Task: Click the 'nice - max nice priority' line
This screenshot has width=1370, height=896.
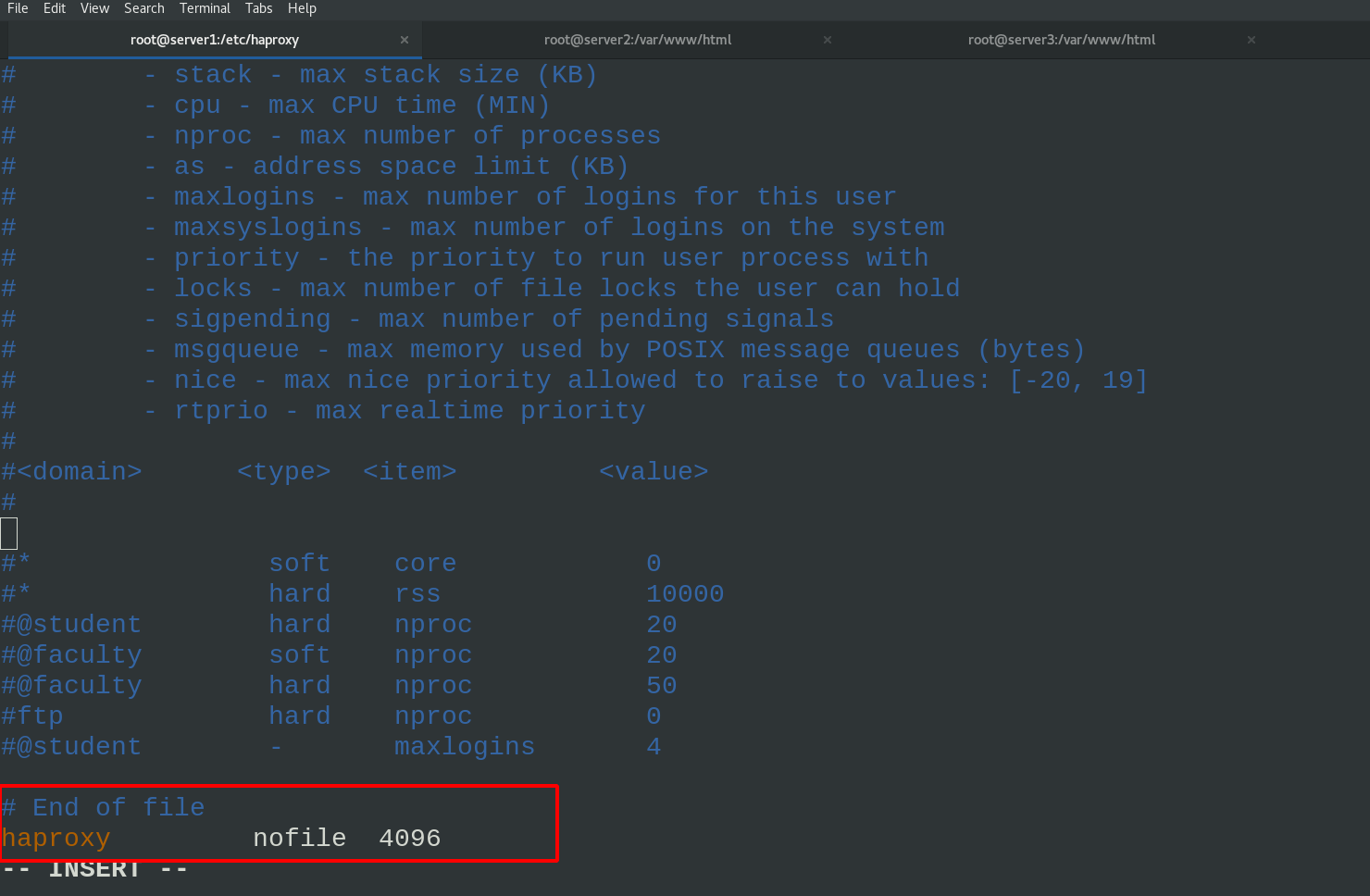Action: click(646, 380)
